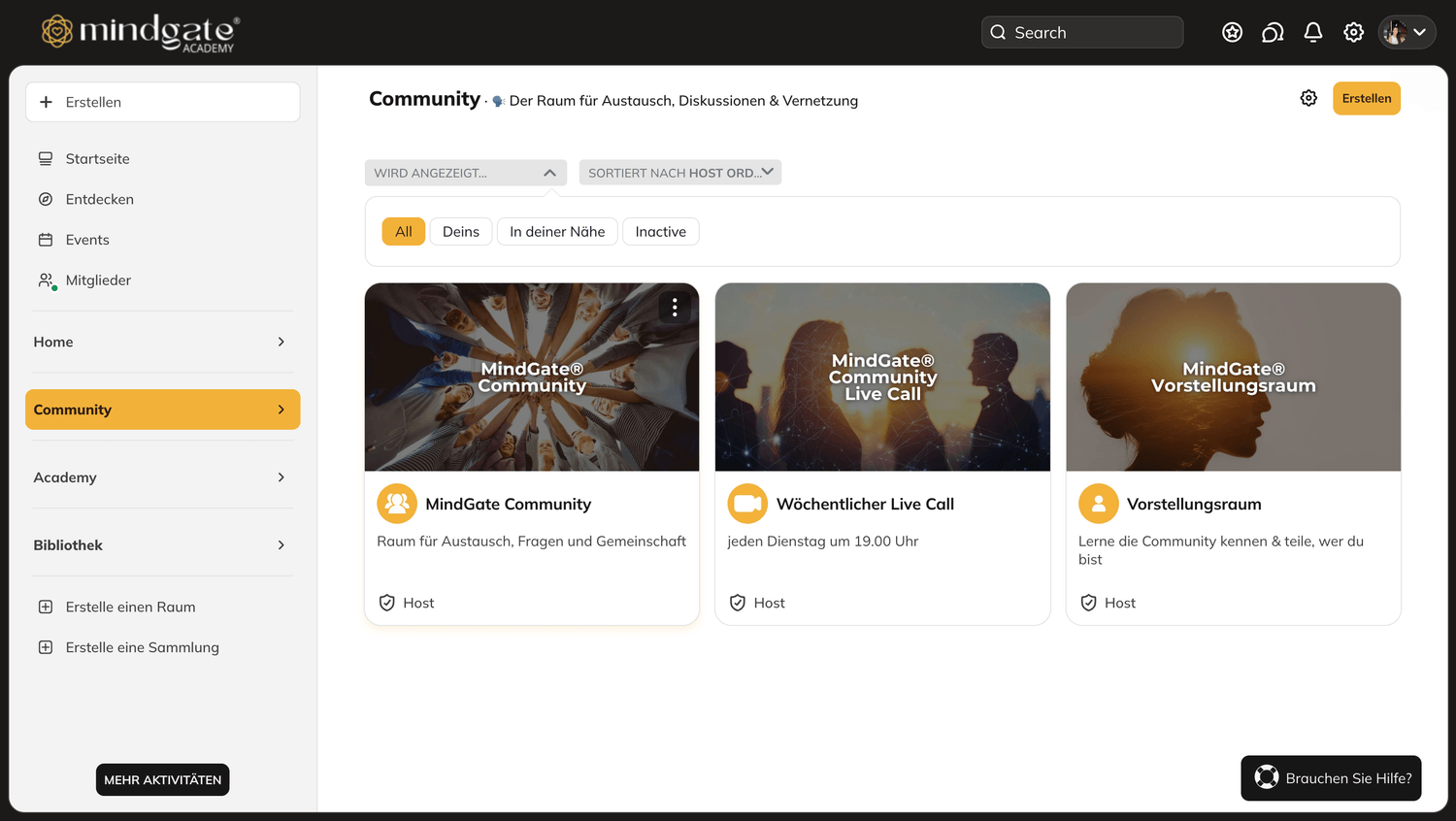Click the Entdecken compass icon
The height and width of the screenshot is (821, 1456).
point(46,199)
